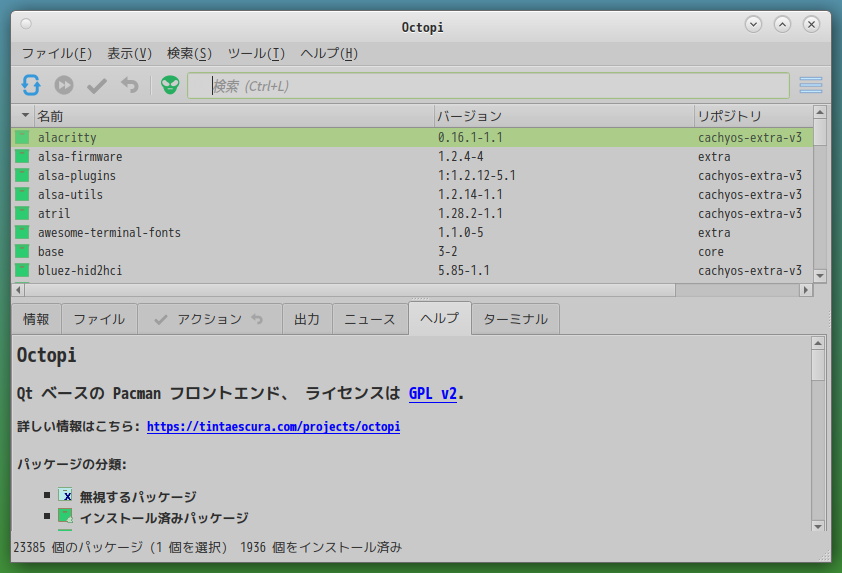Image resolution: width=842 pixels, height=573 pixels.
Task: Switch to the ファイル tab
Action: 99,319
